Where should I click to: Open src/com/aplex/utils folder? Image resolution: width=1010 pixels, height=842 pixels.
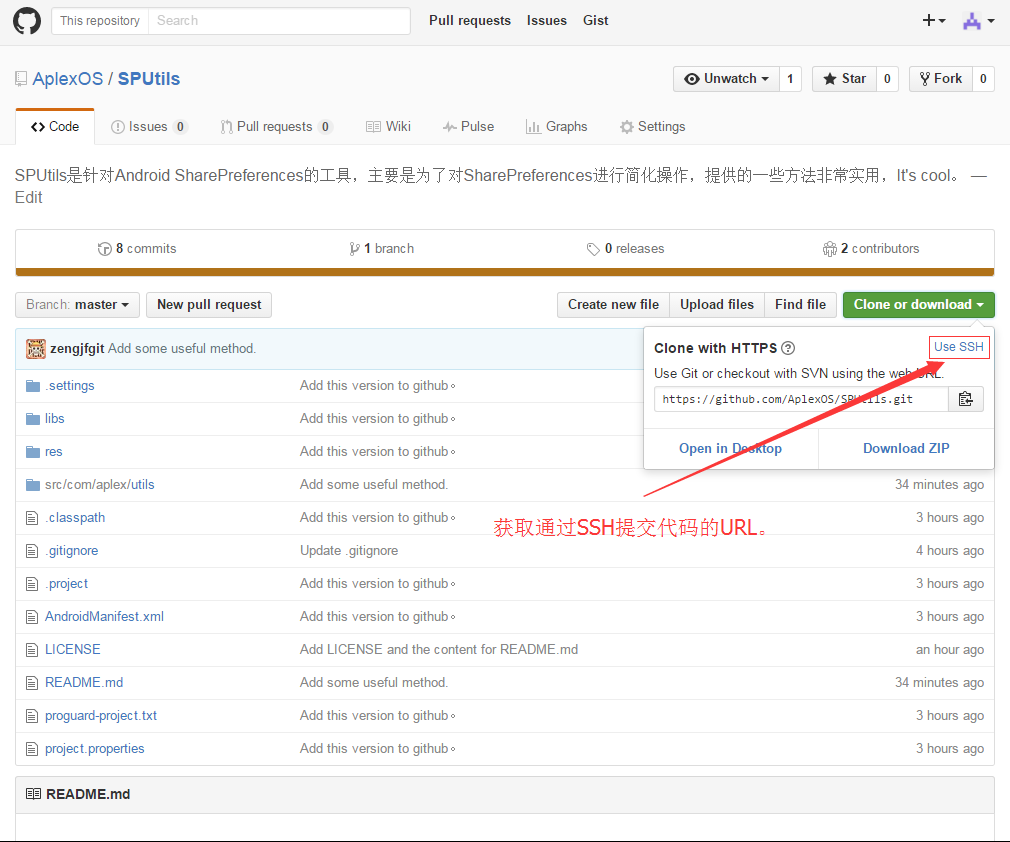[100, 484]
